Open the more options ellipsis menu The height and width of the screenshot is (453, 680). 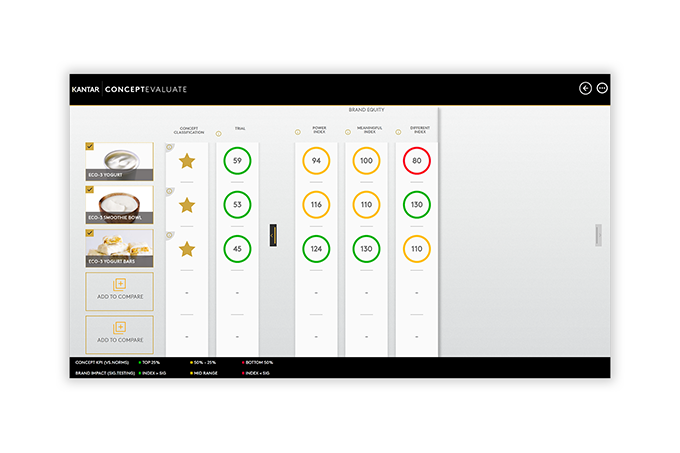(x=602, y=88)
